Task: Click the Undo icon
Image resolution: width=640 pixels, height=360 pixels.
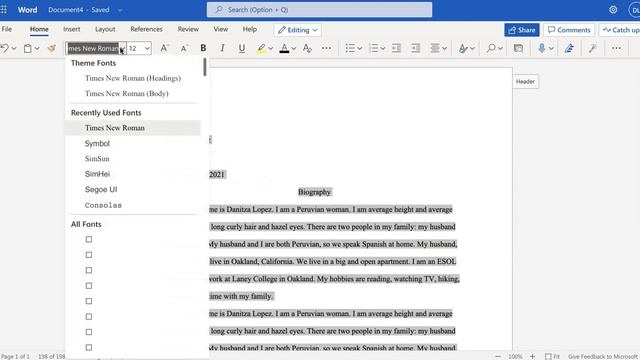Action: click(4, 48)
